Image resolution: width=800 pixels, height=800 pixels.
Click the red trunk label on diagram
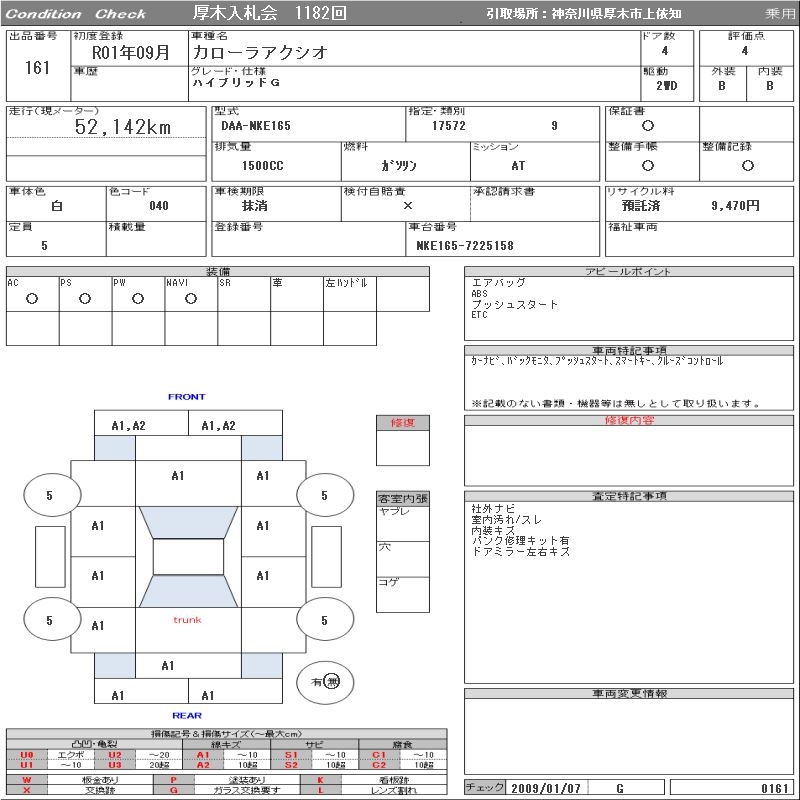[x=187, y=620]
